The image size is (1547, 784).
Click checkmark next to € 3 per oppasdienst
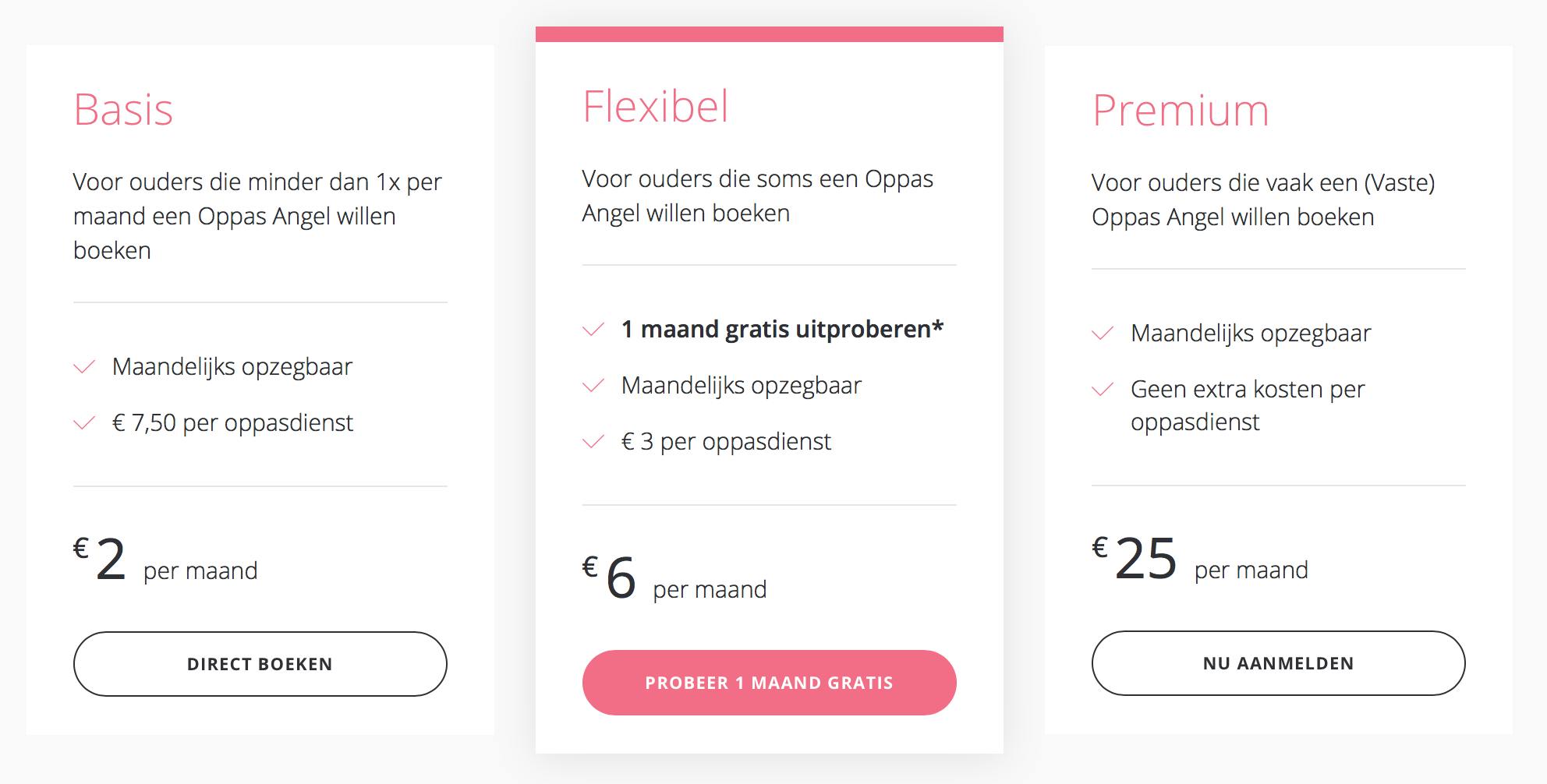593,442
